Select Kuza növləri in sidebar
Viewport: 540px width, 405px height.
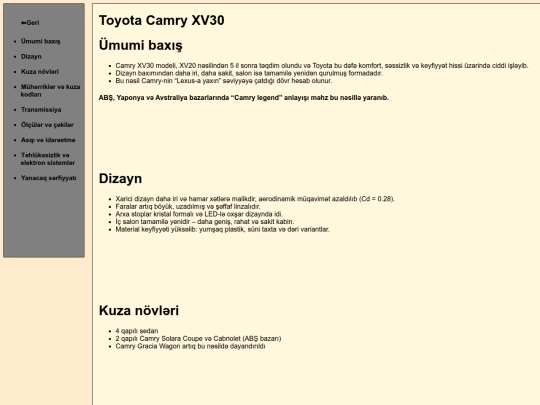(40, 72)
